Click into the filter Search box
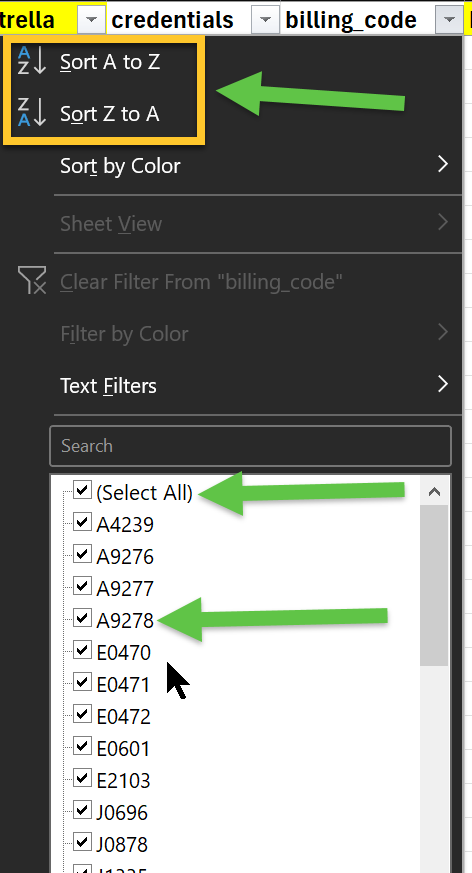472x873 pixels. pyautogui.click(x=250, y=446)
